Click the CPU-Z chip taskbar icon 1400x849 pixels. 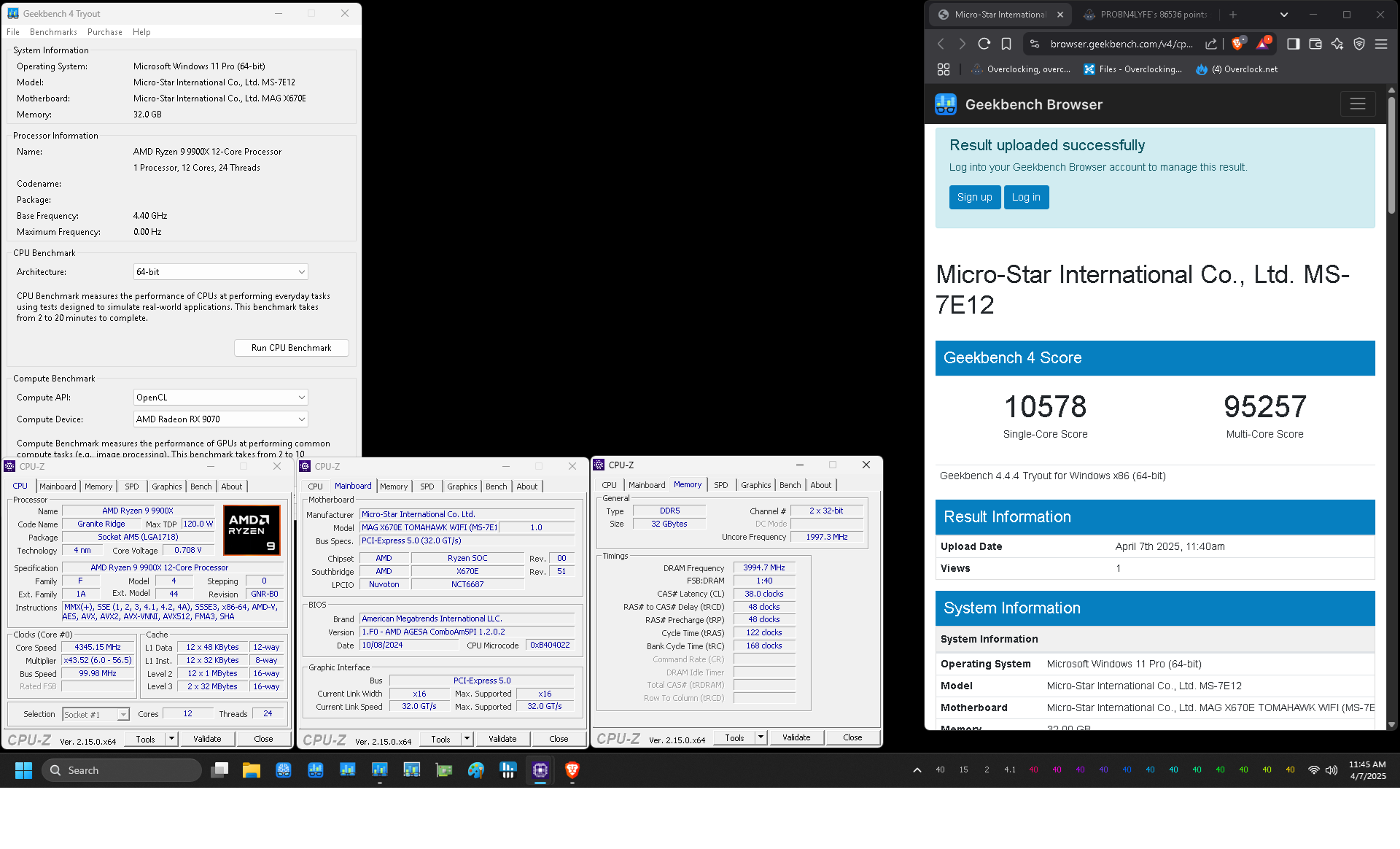point(540,770)
